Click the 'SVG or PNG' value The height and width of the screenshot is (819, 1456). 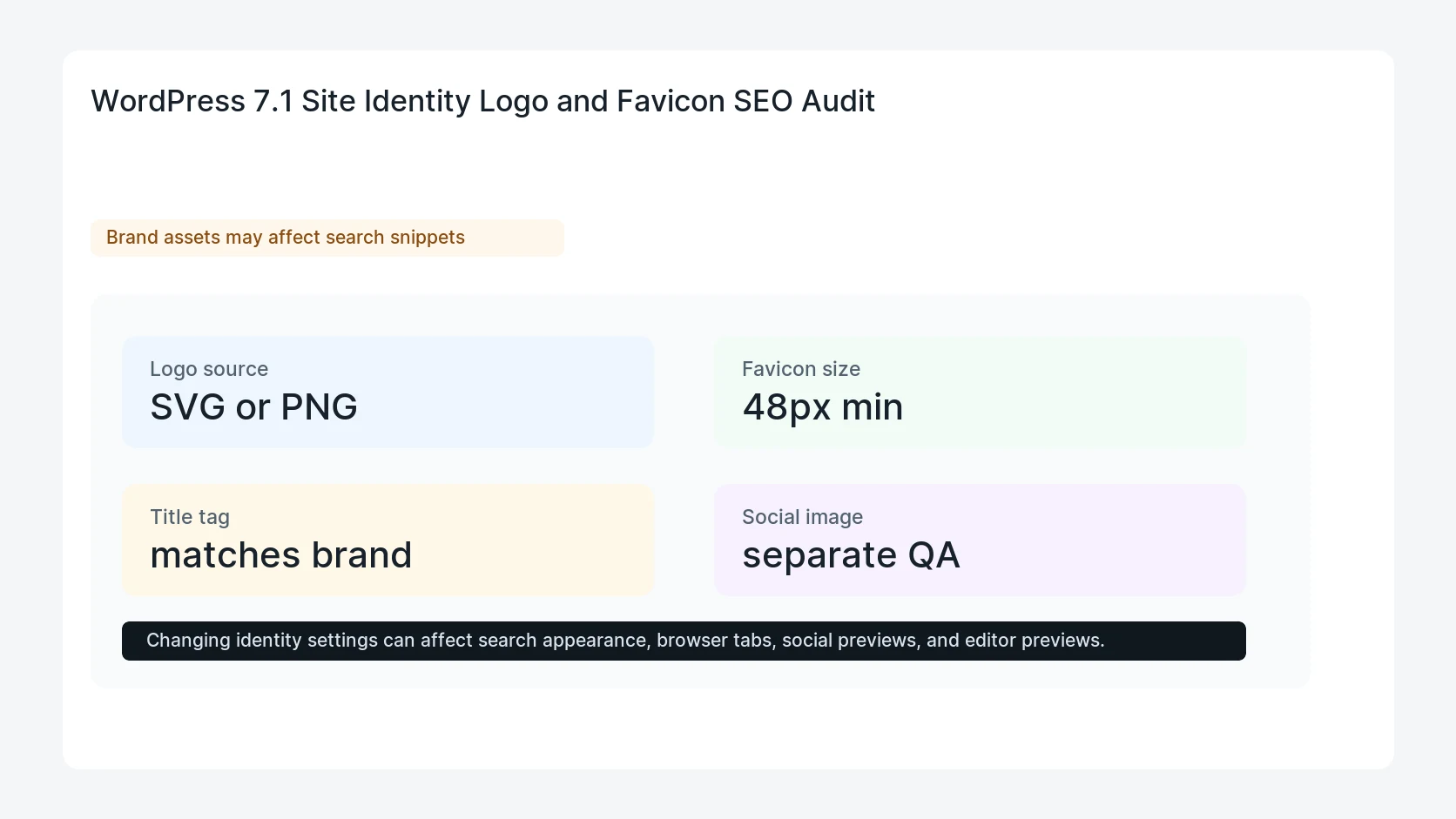click(253, 407)
